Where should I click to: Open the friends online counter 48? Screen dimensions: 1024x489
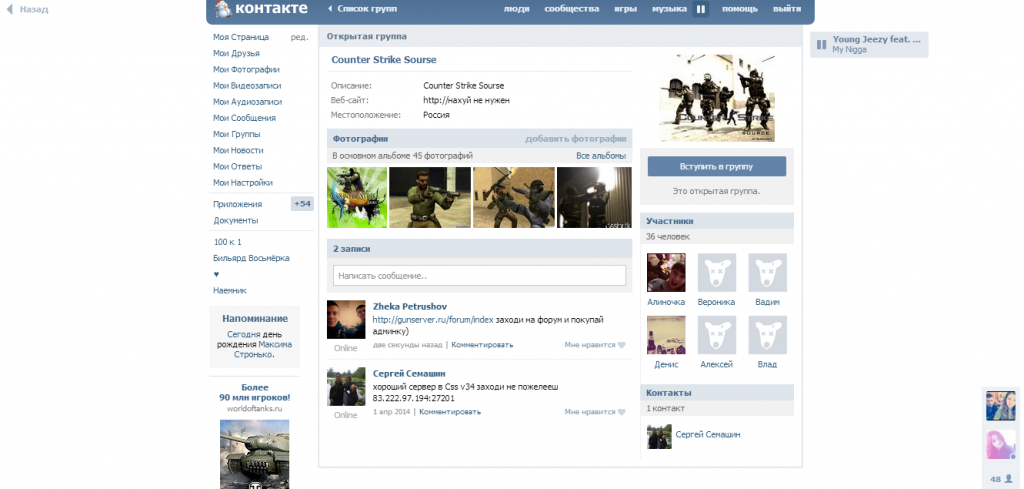pyautogui.click(x=1000, y=479)
